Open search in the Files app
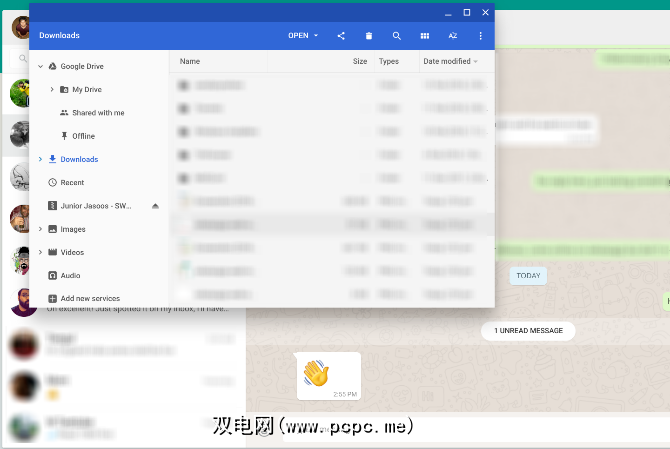The width and height of the screenshot is (670, 449). [397, 36]
